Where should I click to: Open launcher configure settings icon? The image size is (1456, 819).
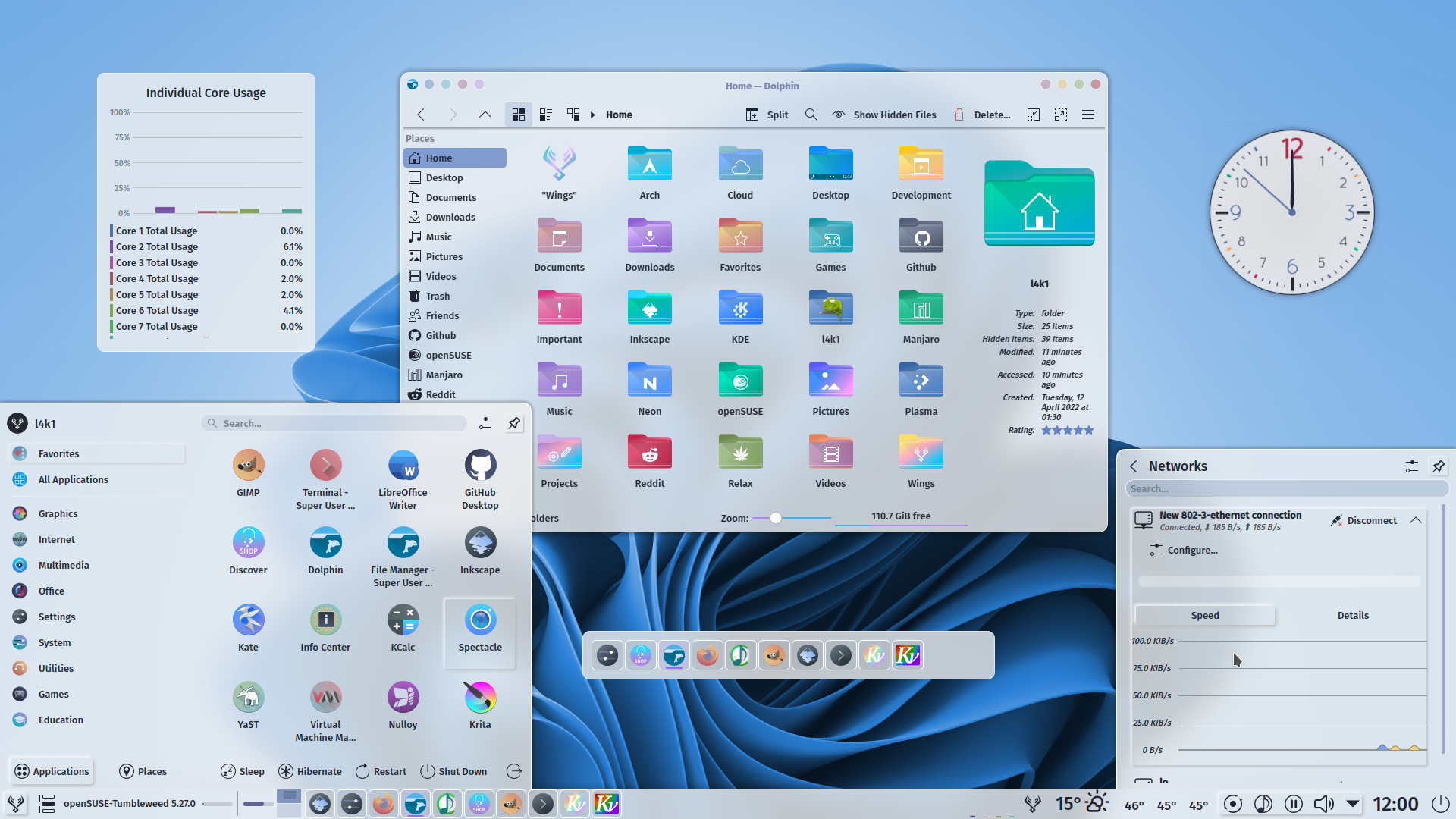(485, 423)
